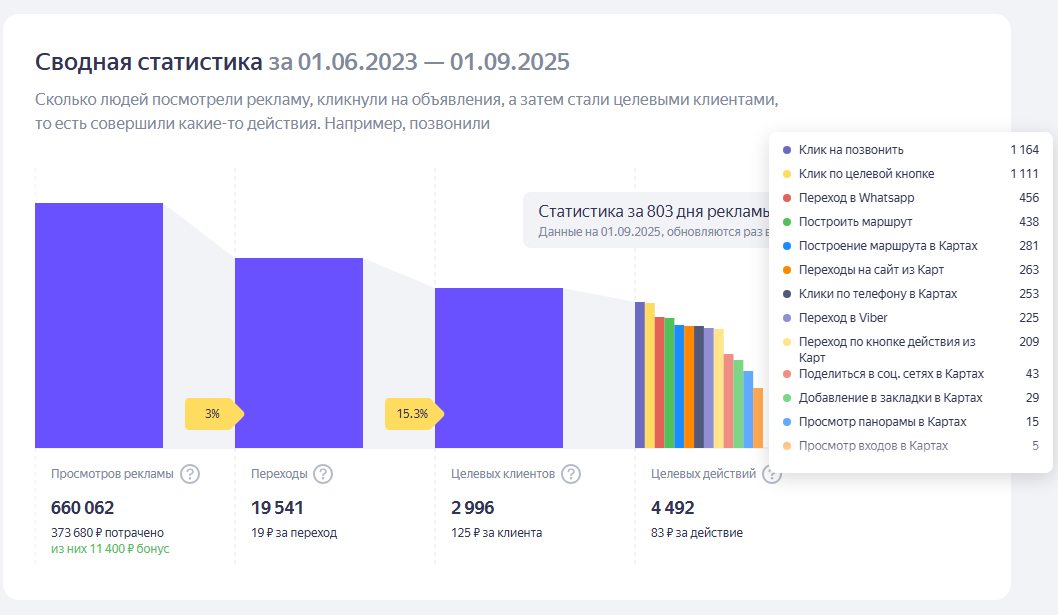The height and width of the screenshot is (615, 1058).
Task: Click the Статистика за 803 дня tooltip
Action: click(646, 220)
